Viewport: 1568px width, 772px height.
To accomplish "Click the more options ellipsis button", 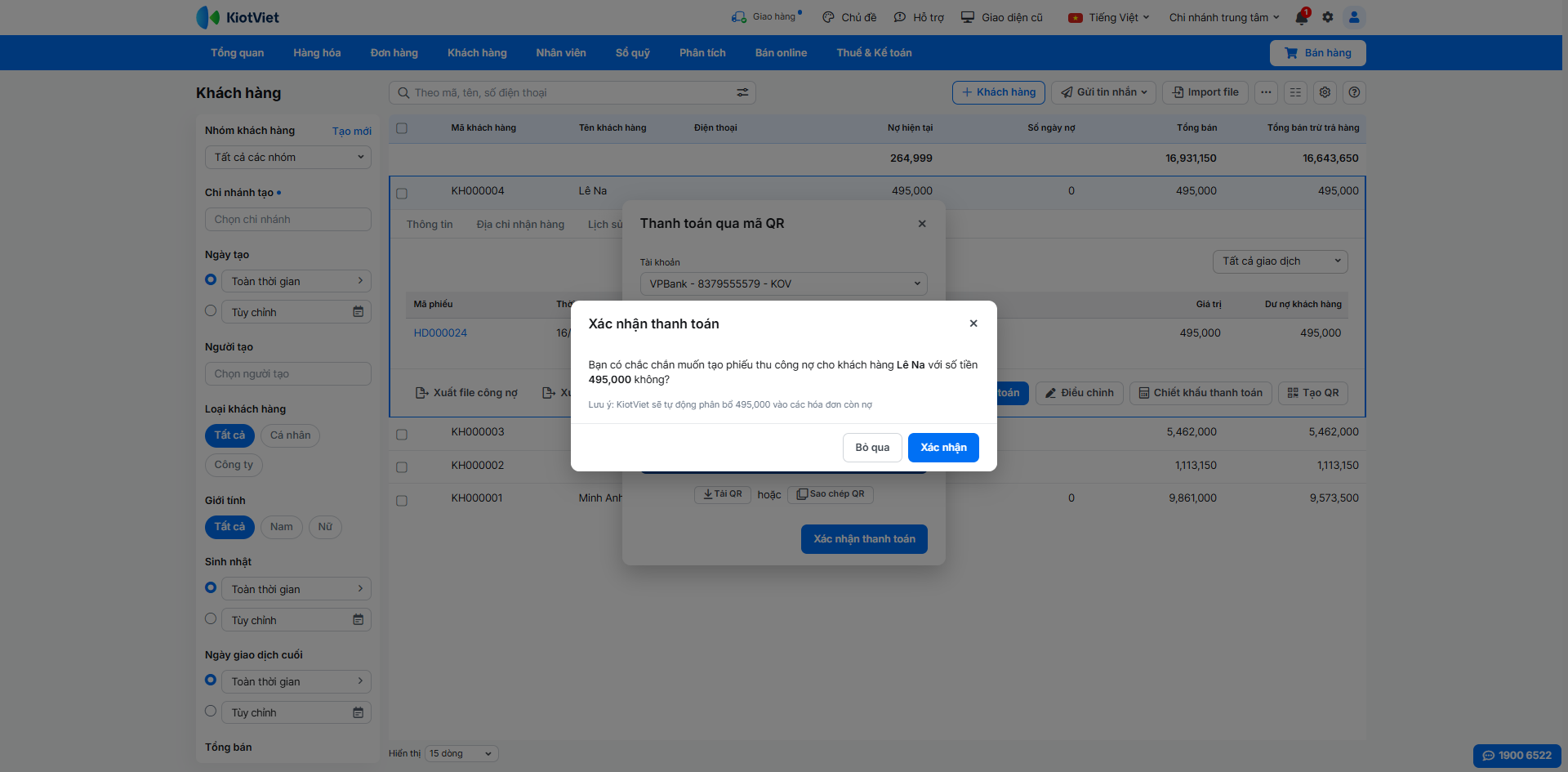I will [1266, 92].
